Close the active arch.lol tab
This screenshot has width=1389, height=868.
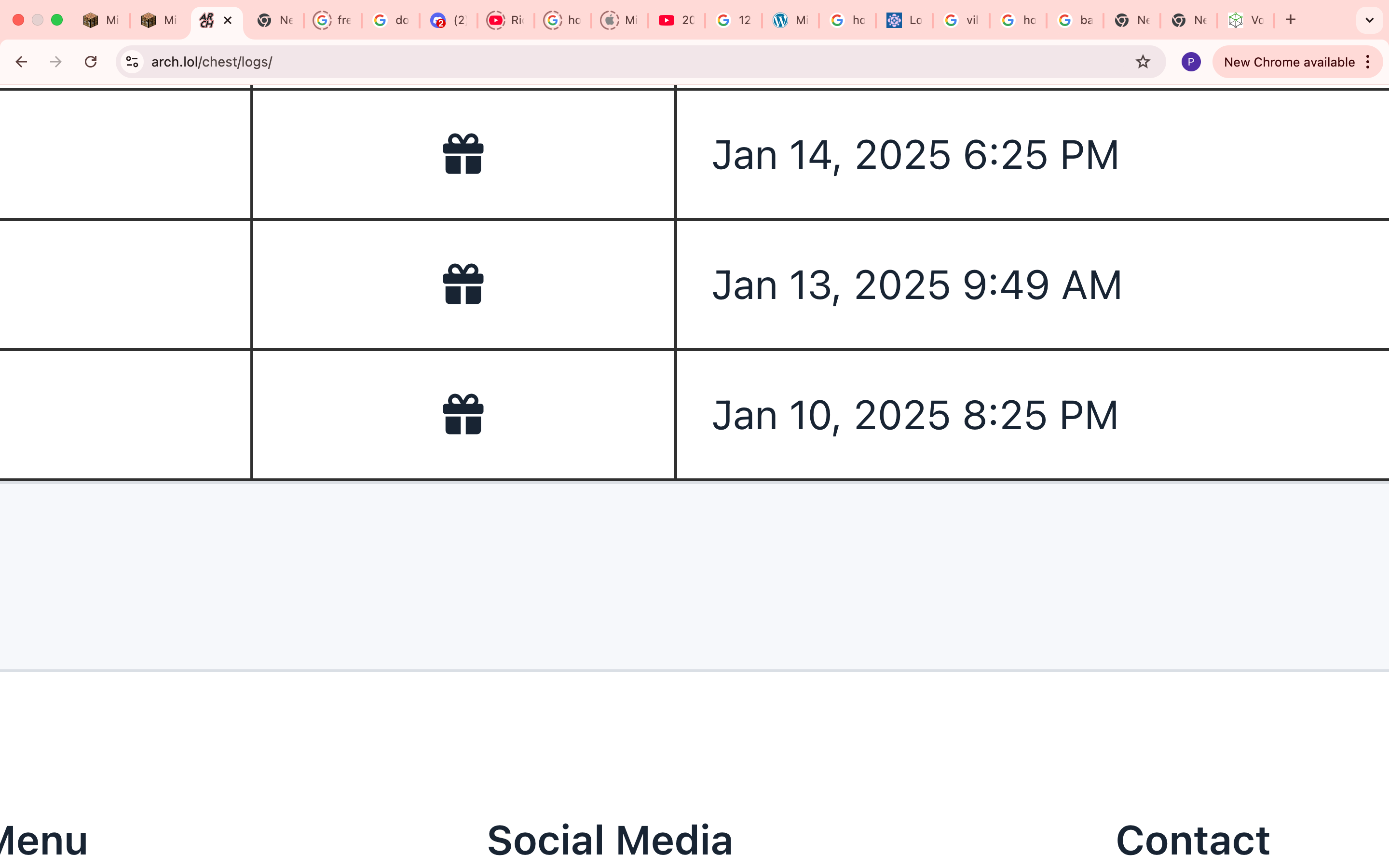[x=228, y=20]
